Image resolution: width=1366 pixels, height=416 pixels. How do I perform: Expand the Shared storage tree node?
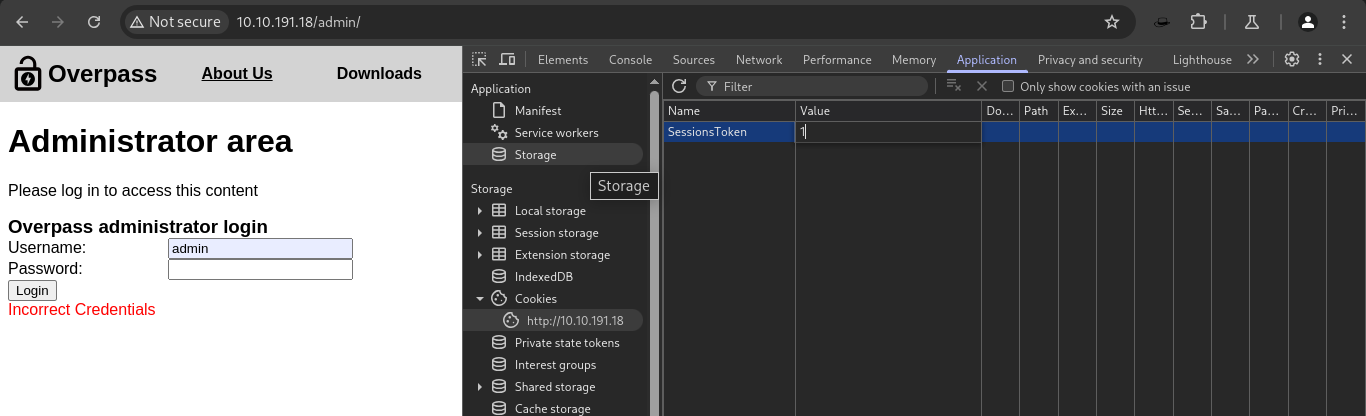coord(480,387)
